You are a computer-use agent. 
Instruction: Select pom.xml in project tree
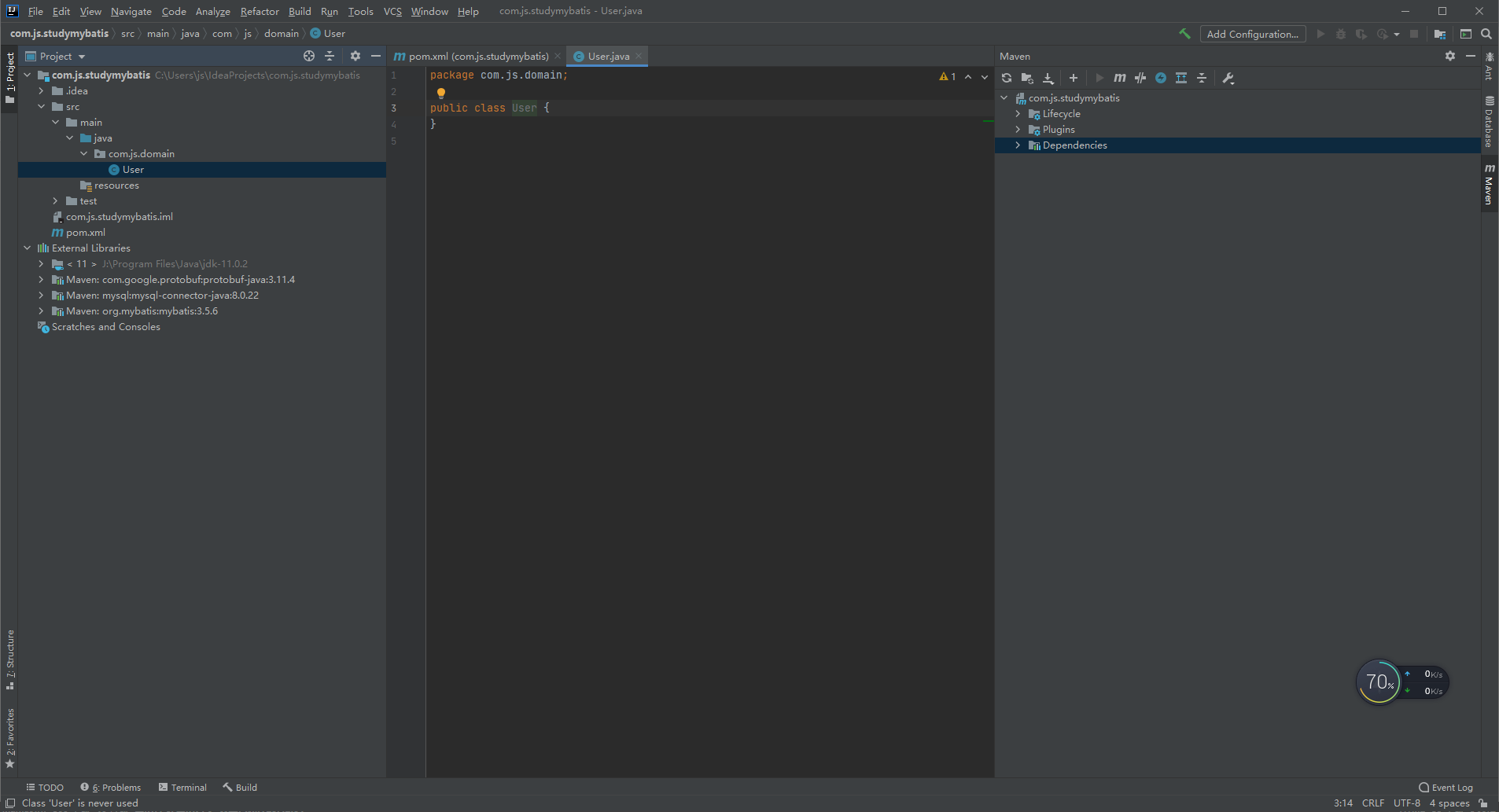(85, 233)
